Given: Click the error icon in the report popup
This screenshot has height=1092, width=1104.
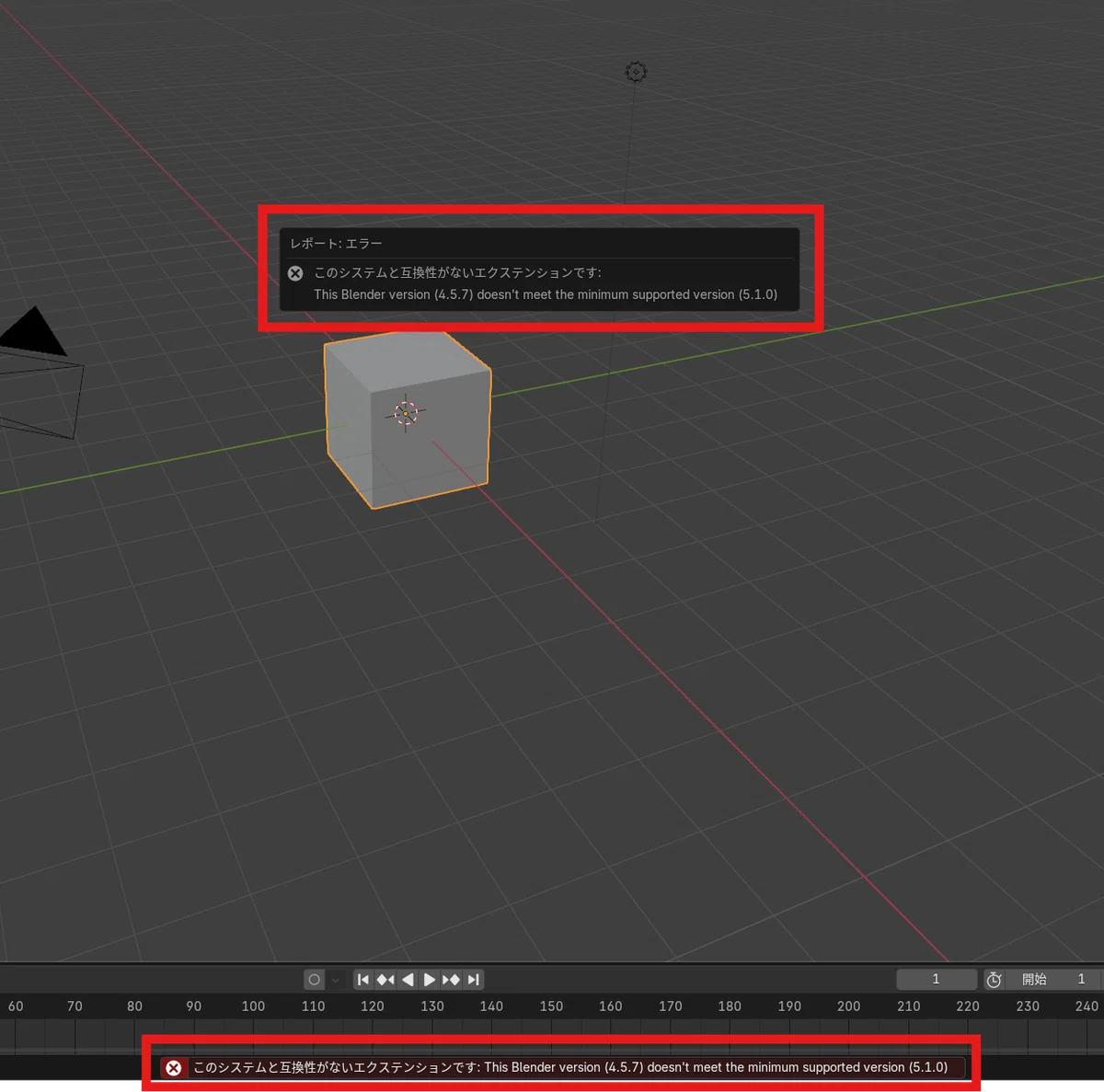Looking at the screenshot, I should (295, 273).
